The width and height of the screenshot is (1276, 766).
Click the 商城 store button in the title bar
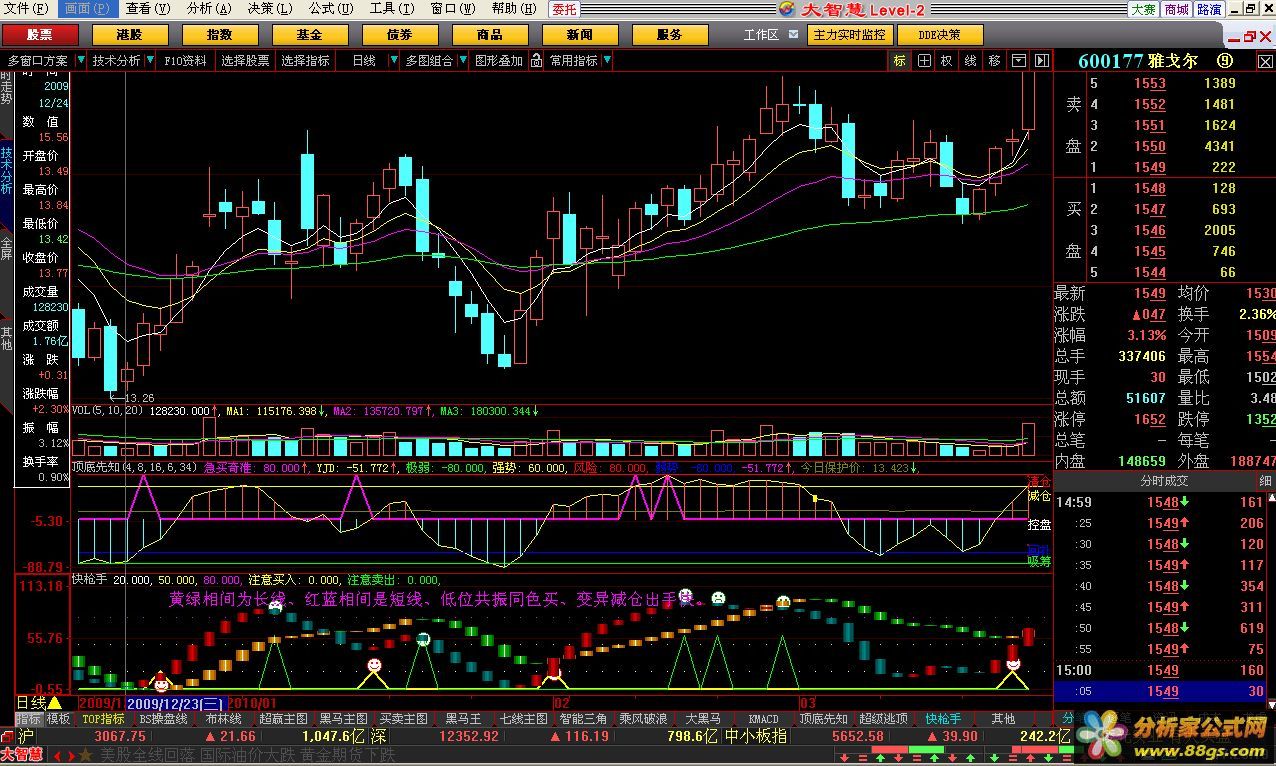(x=1176, y=9)
